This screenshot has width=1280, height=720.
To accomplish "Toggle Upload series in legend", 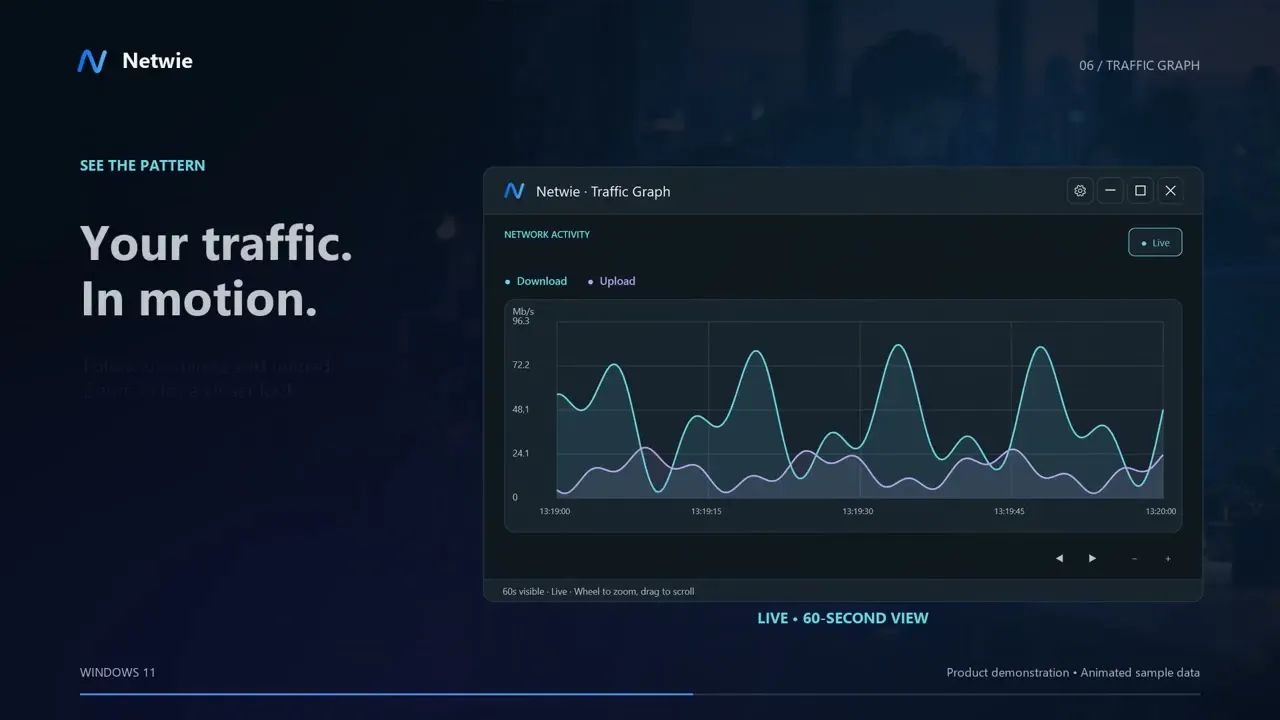I will tap(611, 281).
